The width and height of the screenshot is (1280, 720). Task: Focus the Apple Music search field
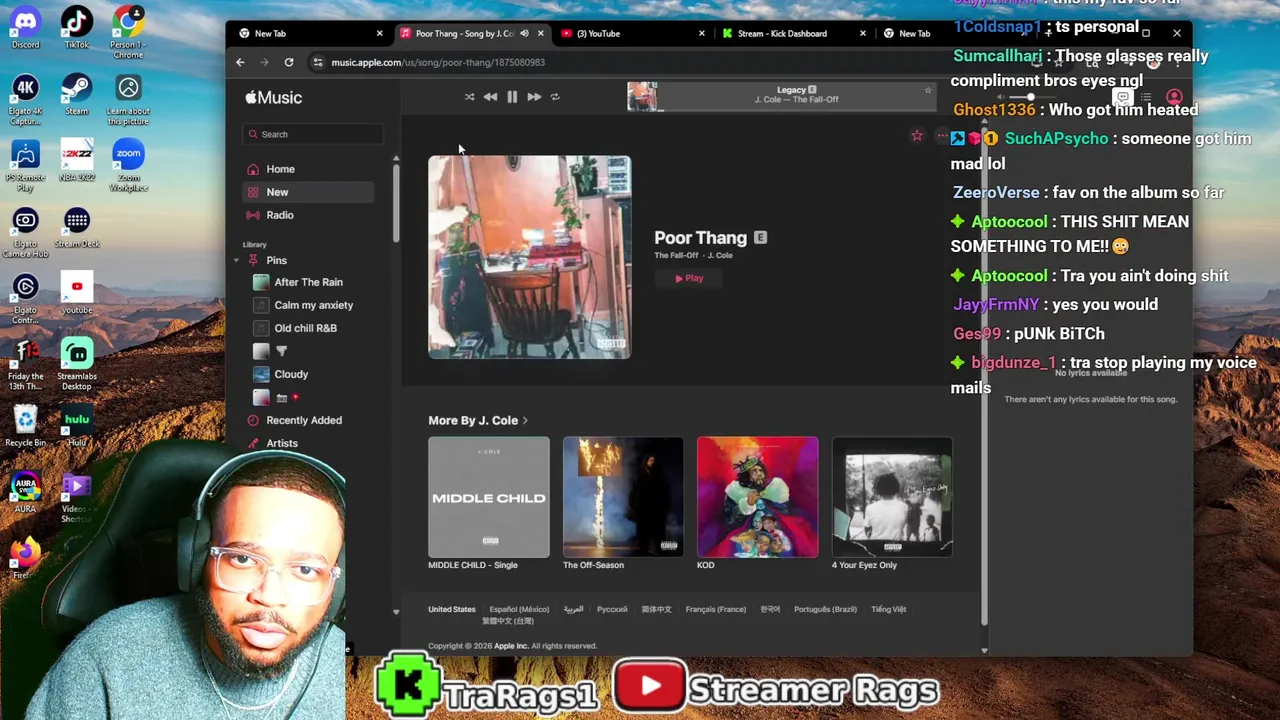[313, 134]
